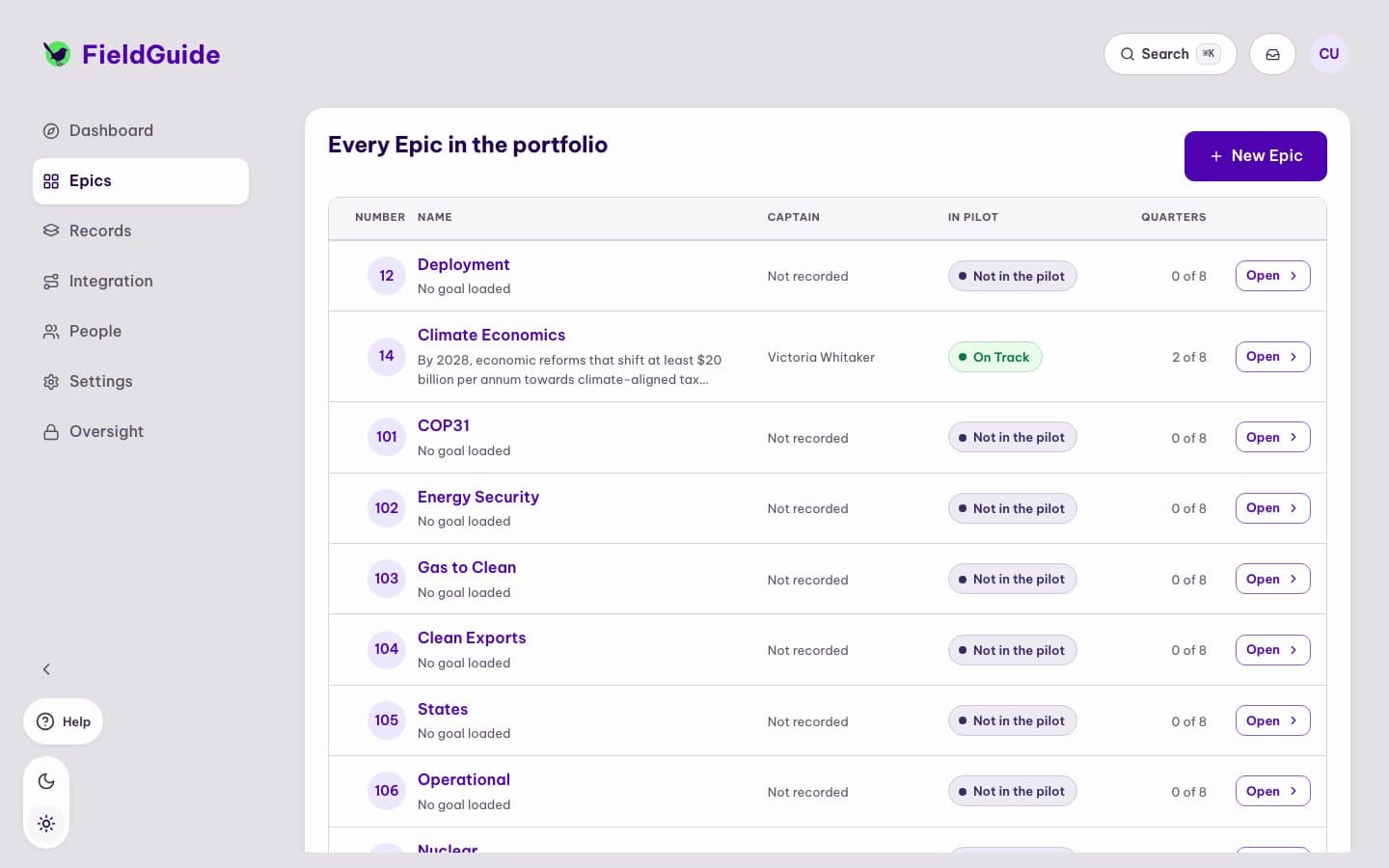Follow the Operational epic link
This screenshot has width=1389, height=868.
(x=464, y=779)
